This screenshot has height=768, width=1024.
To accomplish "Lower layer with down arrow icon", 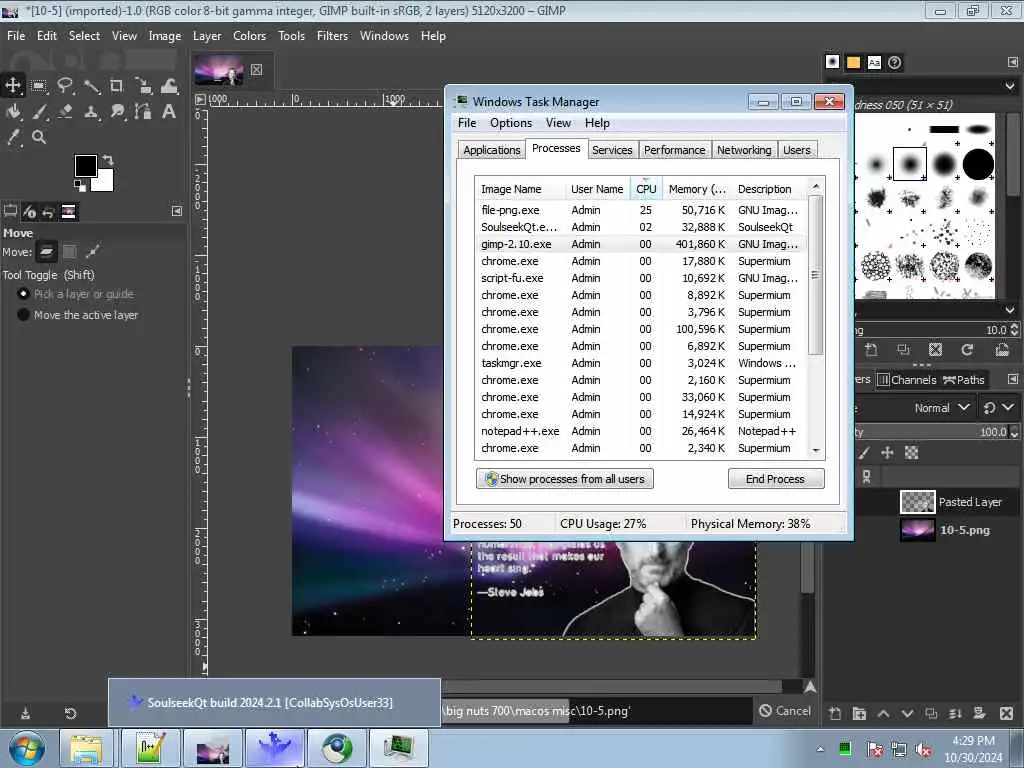I will pos(908,713).
